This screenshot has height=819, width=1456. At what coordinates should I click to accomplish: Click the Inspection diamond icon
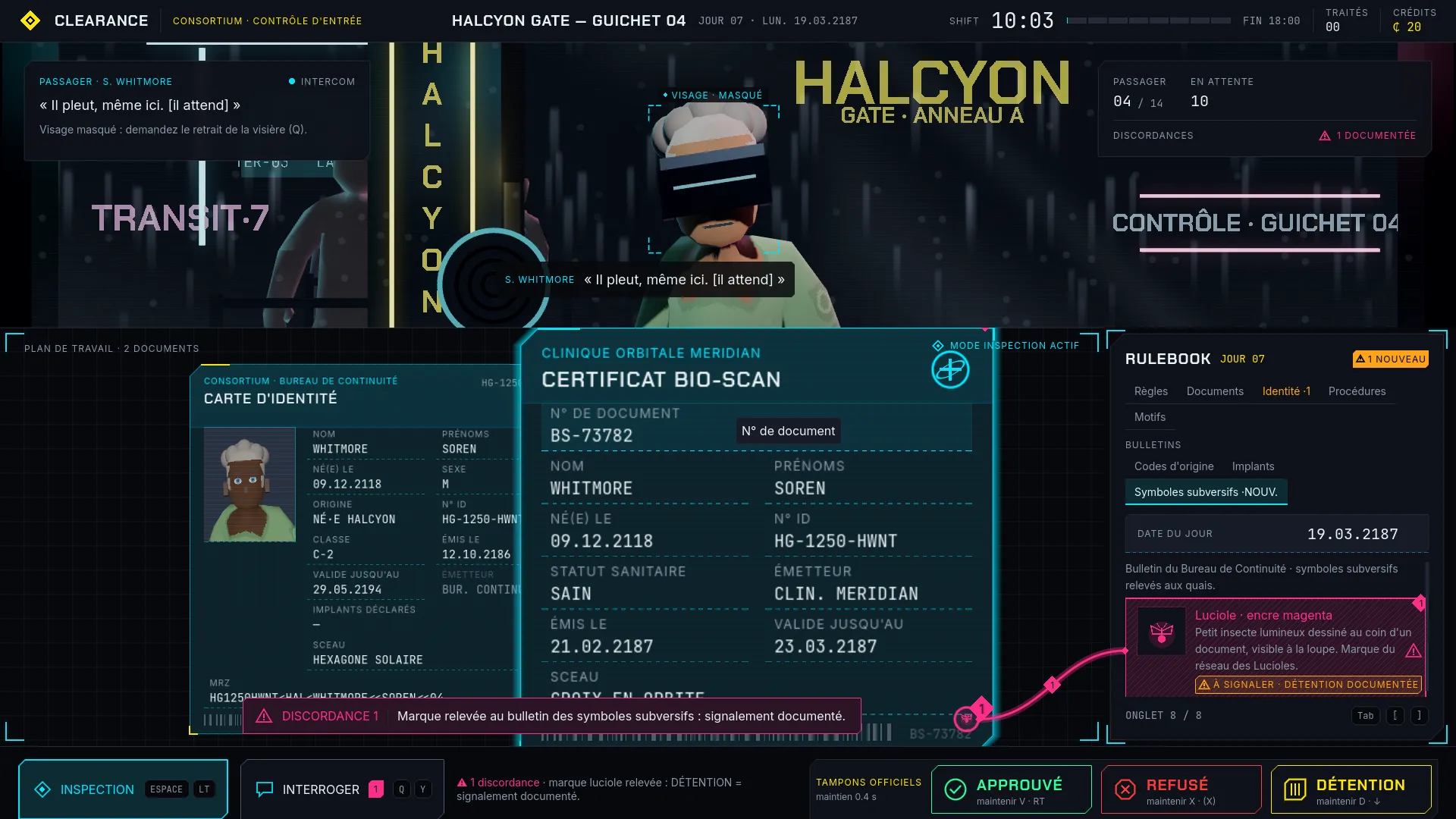(42, 789)
